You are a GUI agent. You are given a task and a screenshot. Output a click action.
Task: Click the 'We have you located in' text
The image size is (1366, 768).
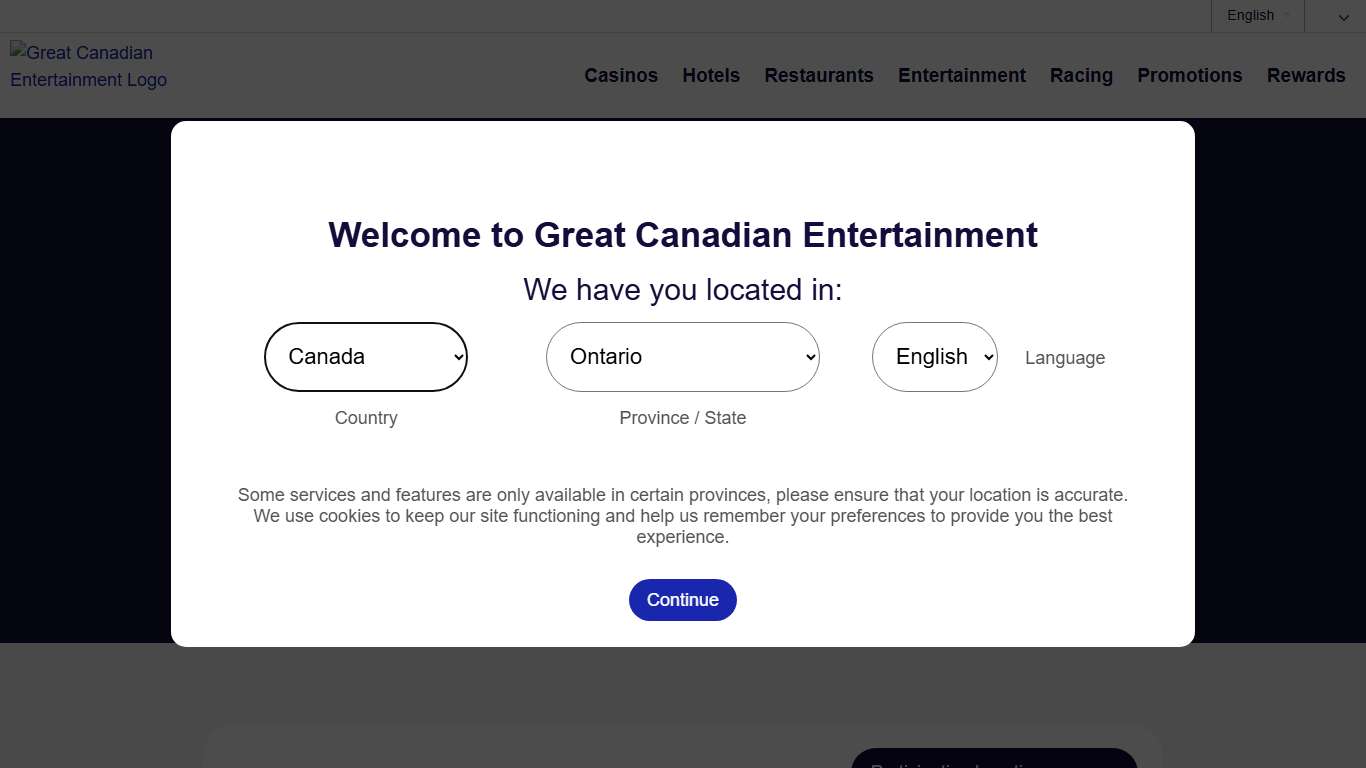(683, 290)
